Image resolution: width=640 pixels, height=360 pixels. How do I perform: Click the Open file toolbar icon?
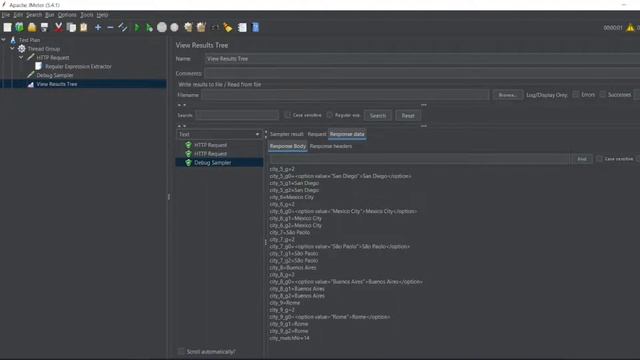click(x=32, y=27)
